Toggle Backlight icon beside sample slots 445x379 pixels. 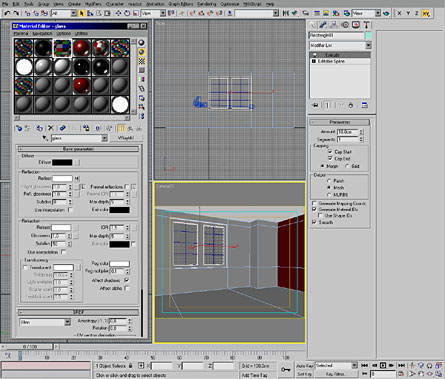point(142,52)
